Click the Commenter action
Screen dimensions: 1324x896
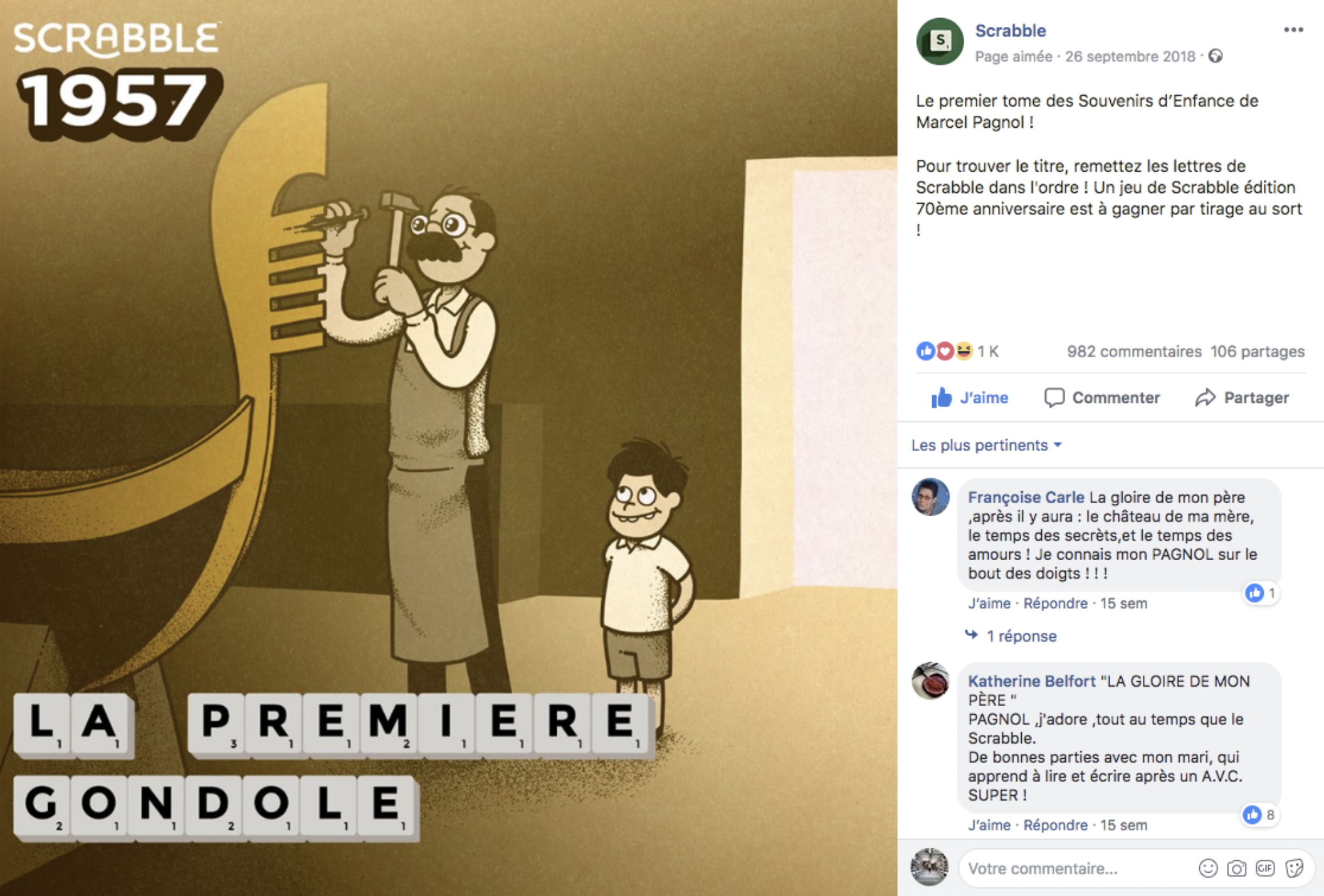coord(1102,398)
